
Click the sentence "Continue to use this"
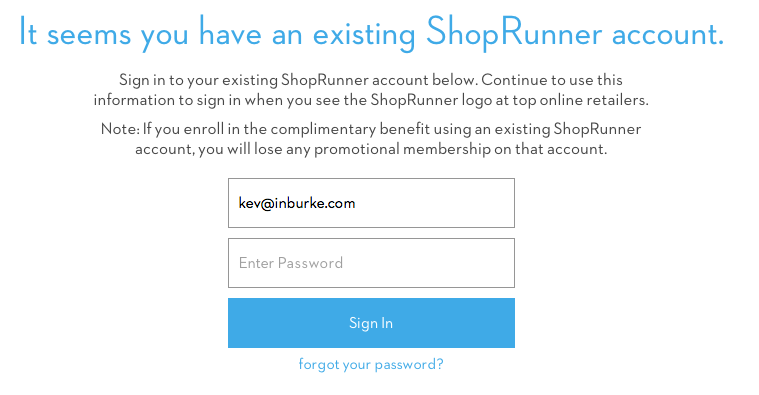pyautogui.click(x=552, y=80)
